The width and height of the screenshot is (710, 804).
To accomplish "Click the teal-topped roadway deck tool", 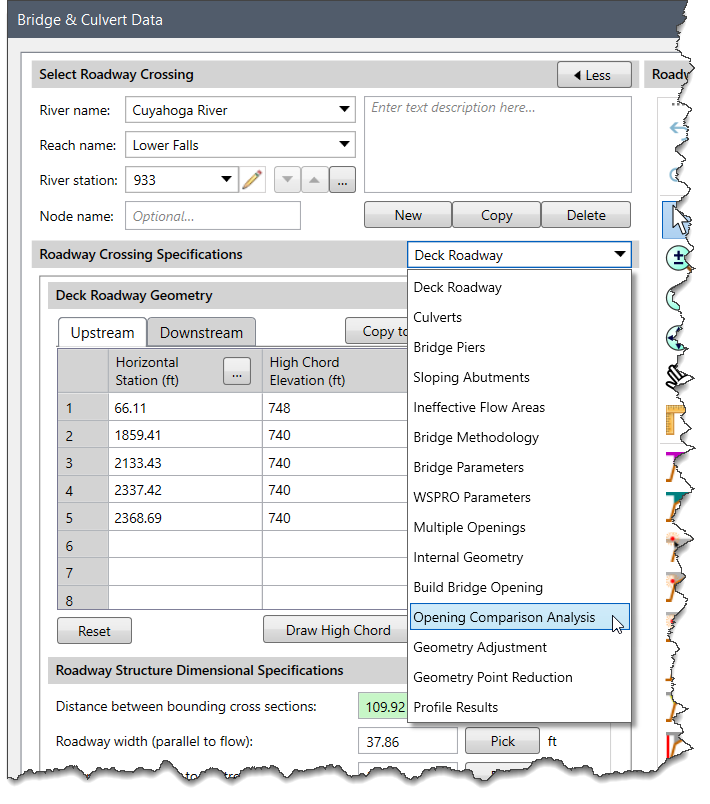I will click(676, 507).
